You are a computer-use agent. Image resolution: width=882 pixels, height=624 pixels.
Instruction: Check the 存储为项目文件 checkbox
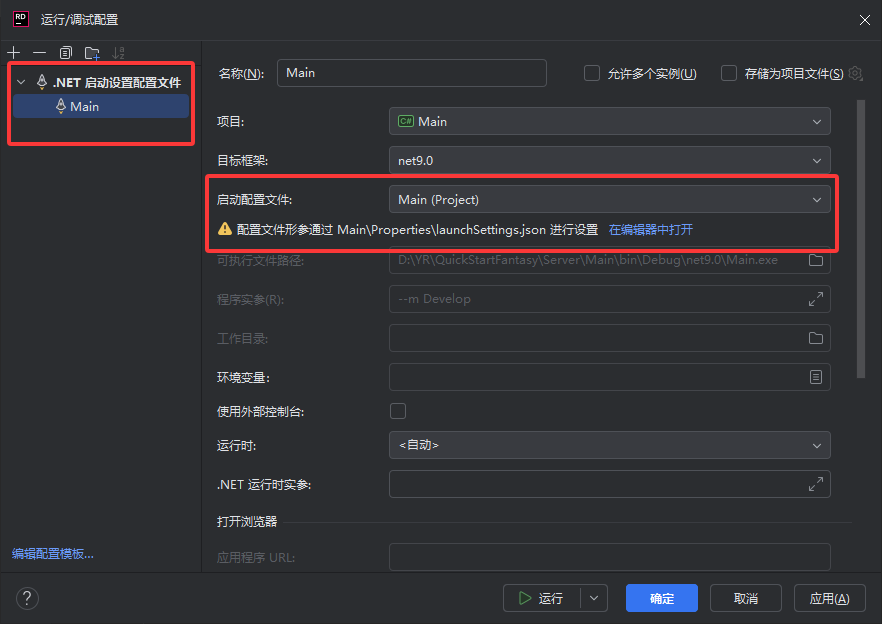(729, 73)
